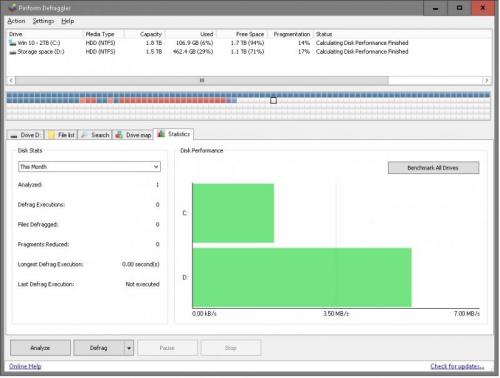Click the Piriform Defraggler title bar icon
Screen dimensions: 500x378
12,7
